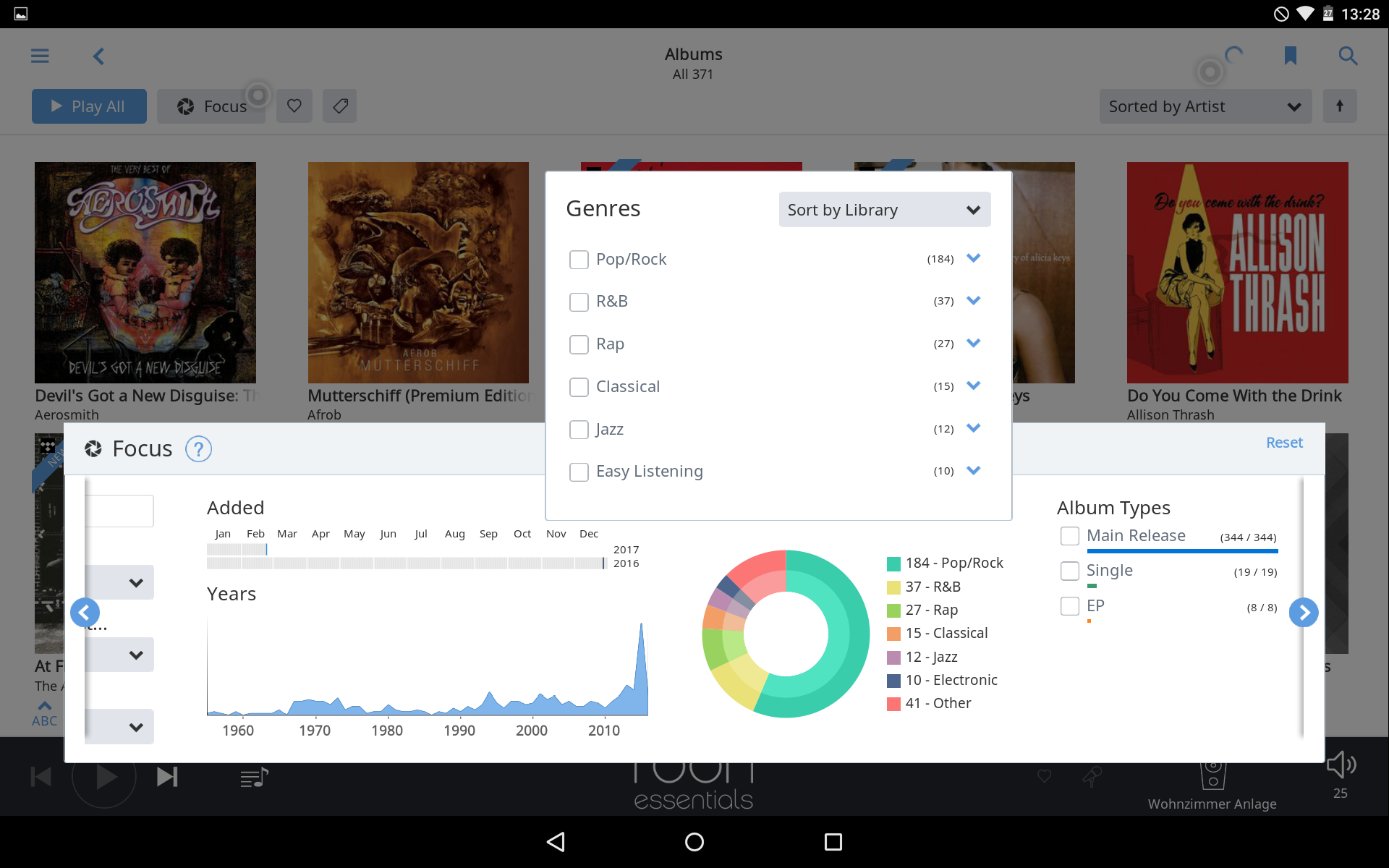Open Sort by Library dropdown

coord(885,210)
